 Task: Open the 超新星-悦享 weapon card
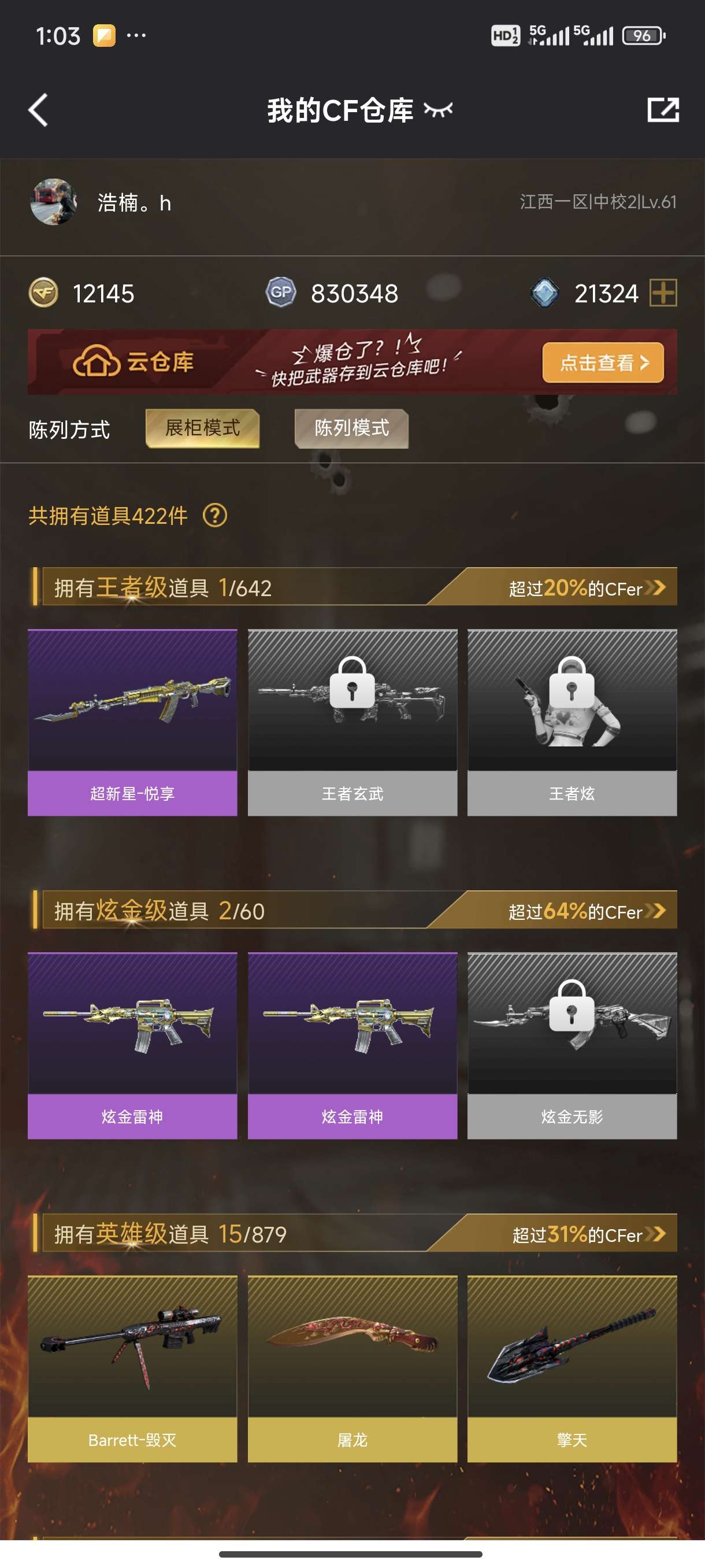pyautogui.click(x=132, y=723)
